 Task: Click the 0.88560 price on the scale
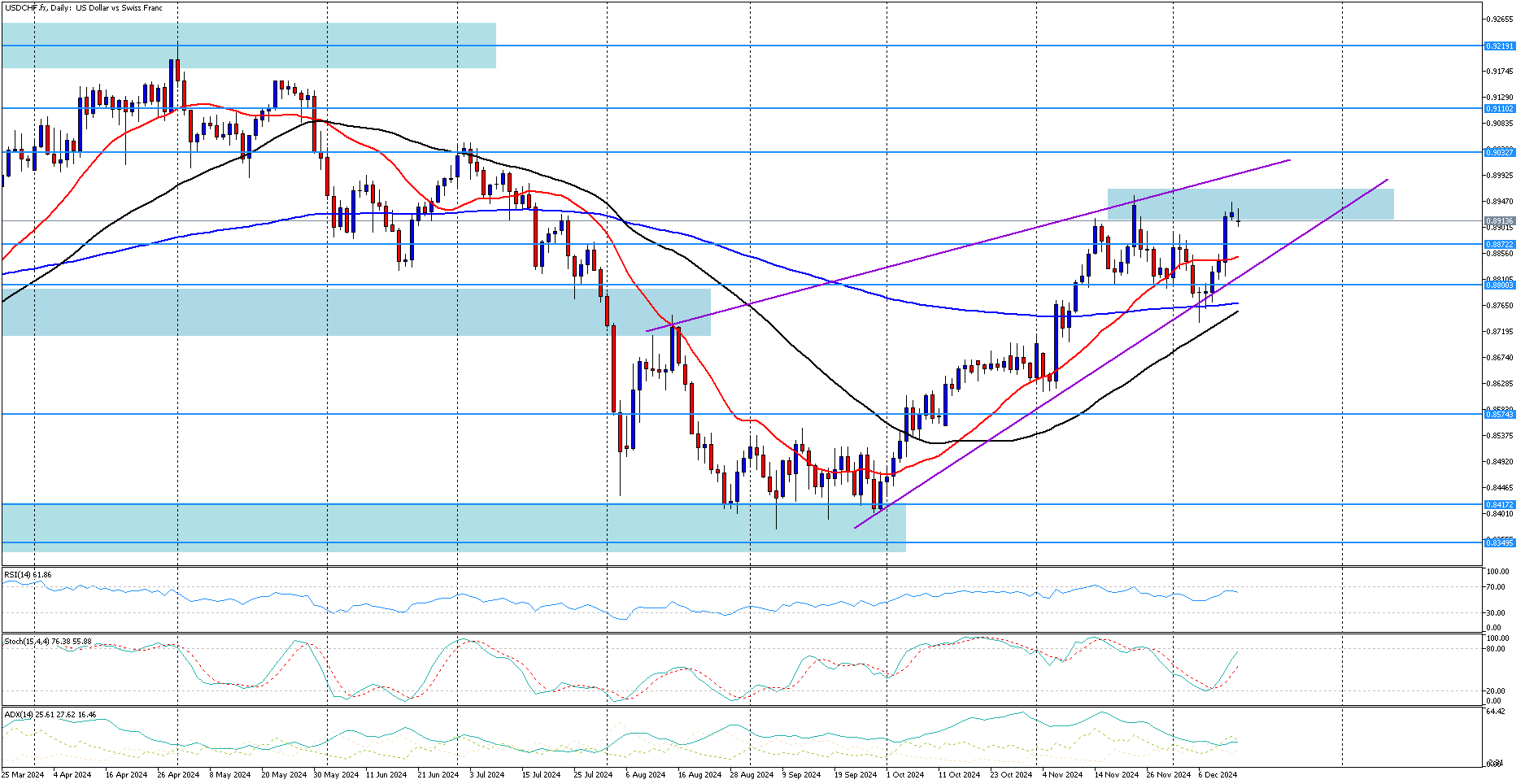click(x=1500, y=254)
